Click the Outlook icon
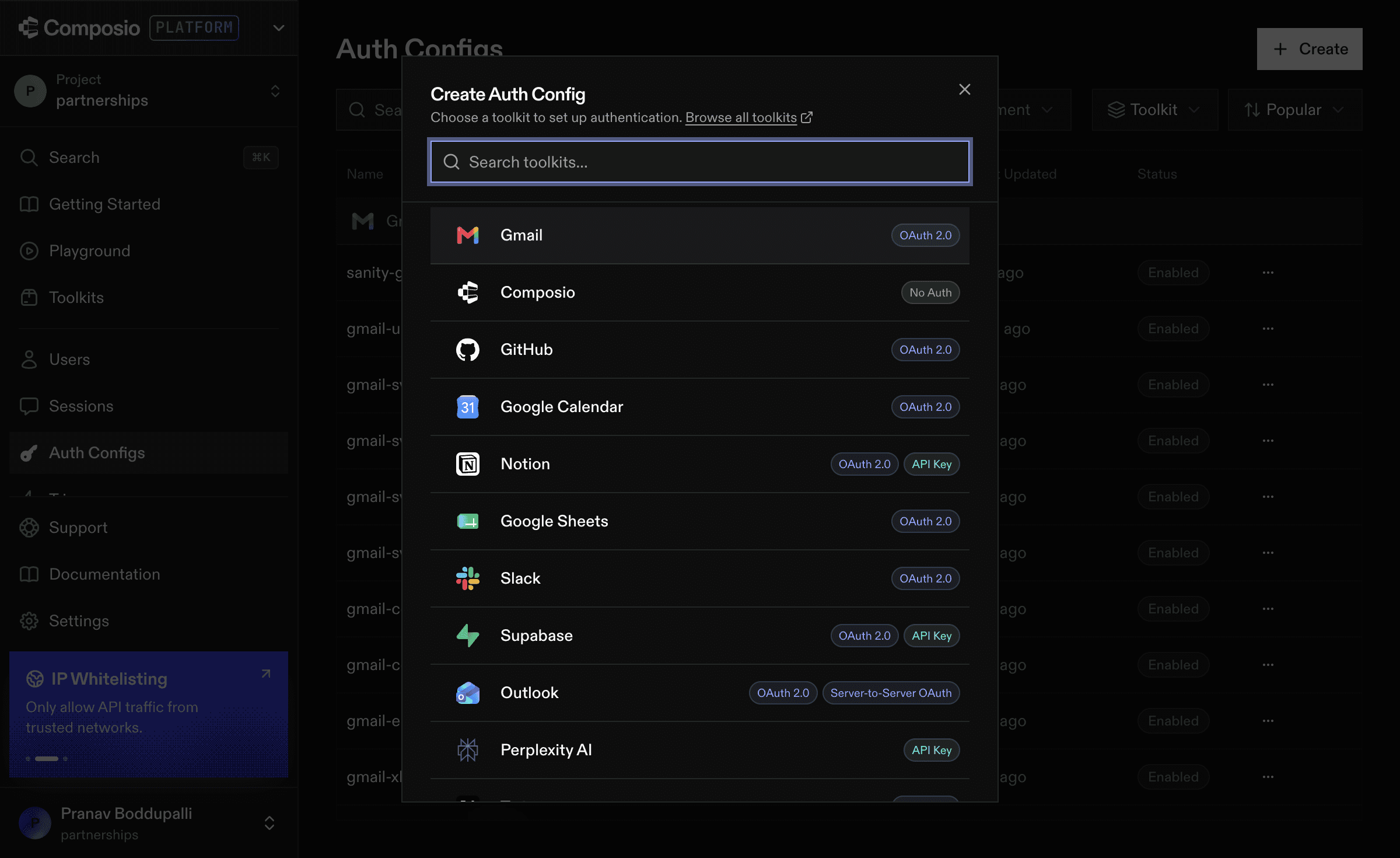Image resolution: width=1400 pixels, height=858 pixels. [467, 693]
